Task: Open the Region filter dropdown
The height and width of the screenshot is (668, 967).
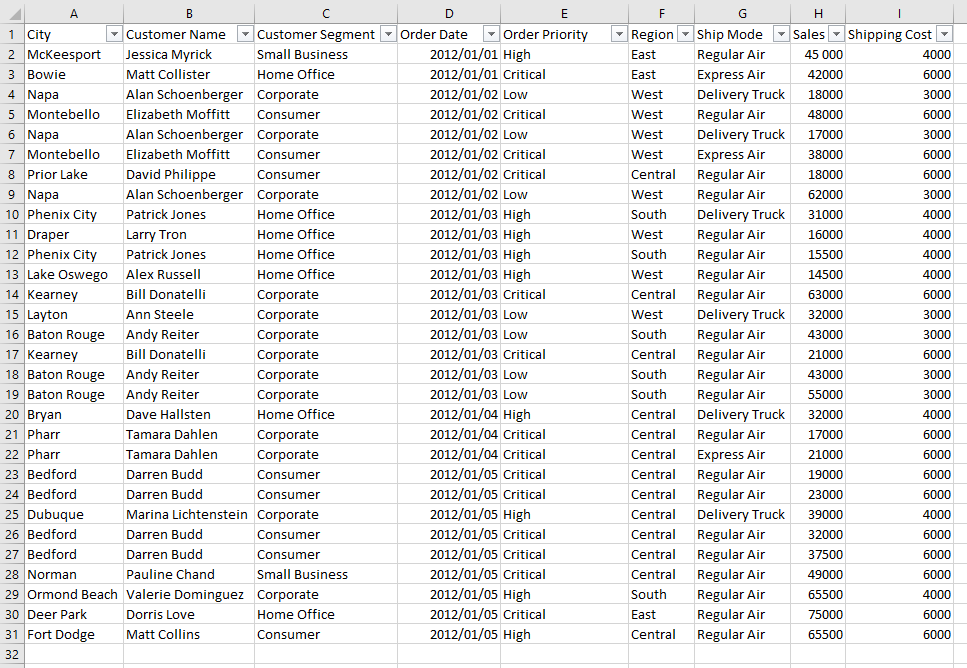Action: [685, 35]
